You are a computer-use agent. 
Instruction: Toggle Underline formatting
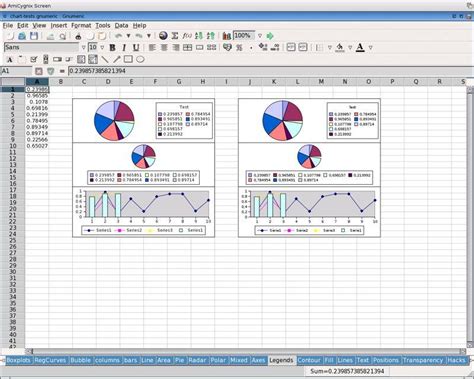click(x=136, y=48)
